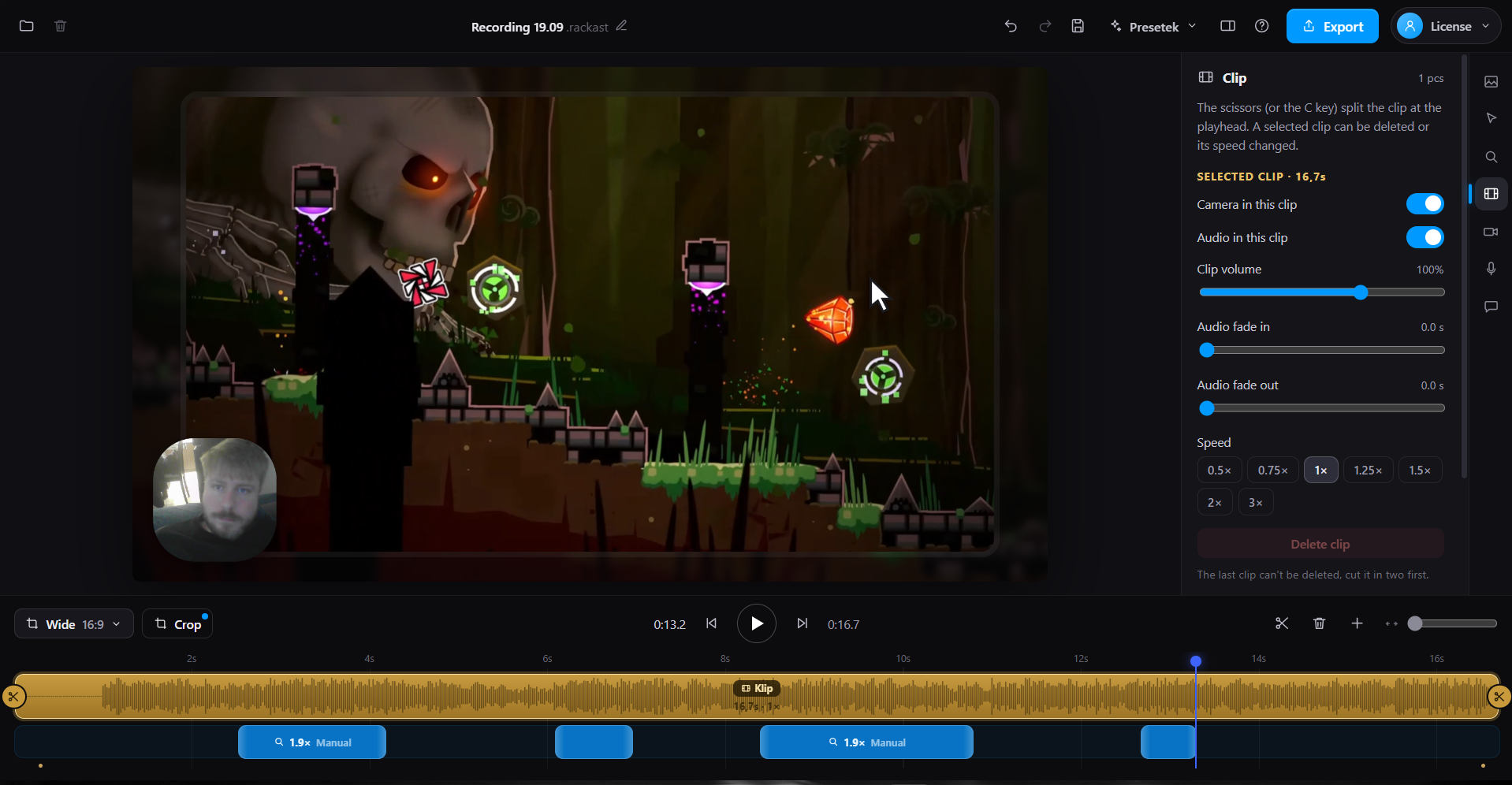Undo the last action
Viewport: 1512px width, 785px height.
[1011, 26]
